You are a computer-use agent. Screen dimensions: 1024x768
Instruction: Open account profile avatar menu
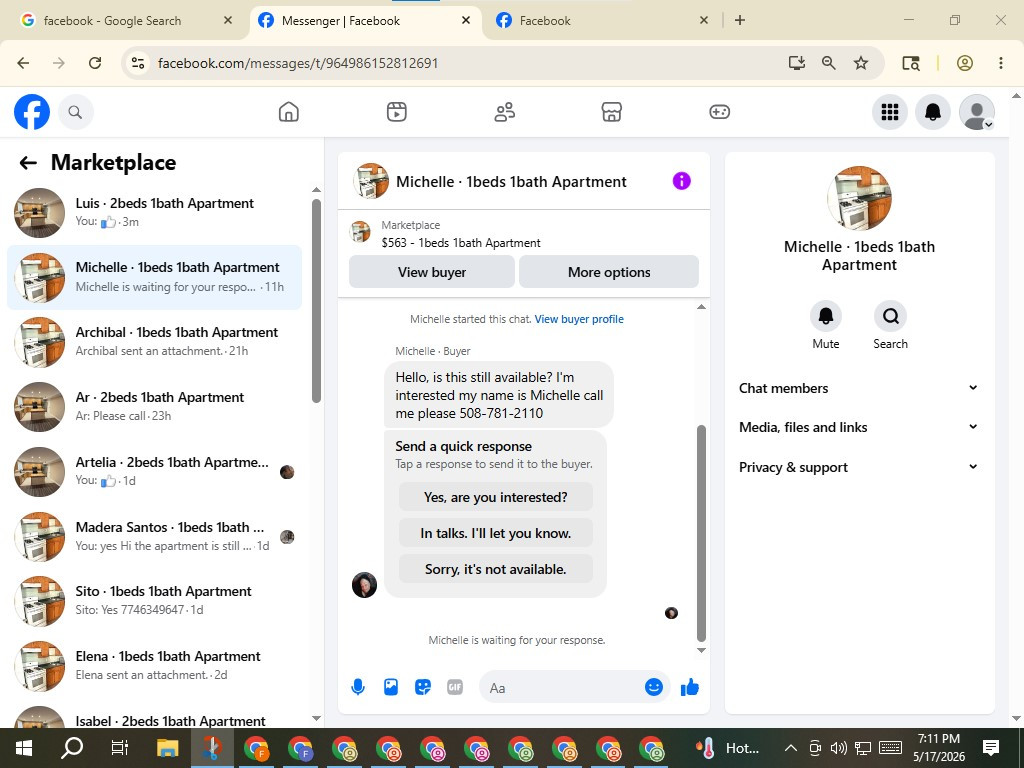tap(976, 112)
